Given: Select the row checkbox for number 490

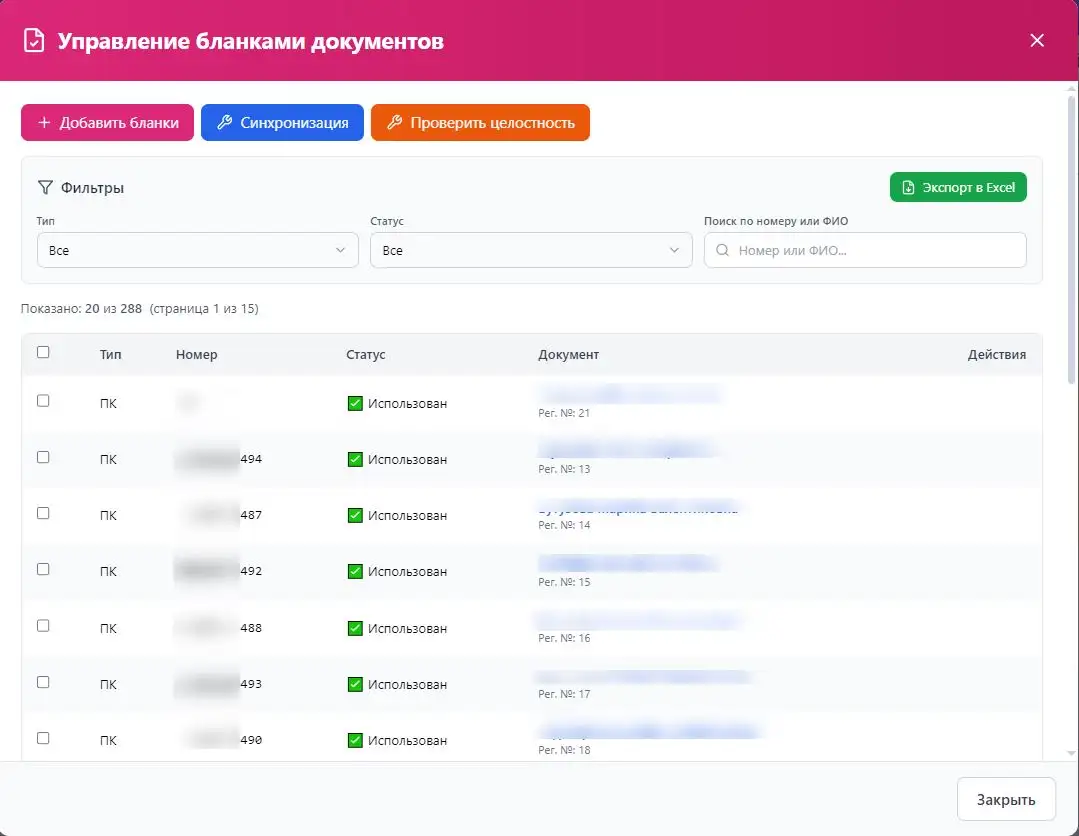Looking at the screenshot, I should pyautogui.click(x=43, y=738).
